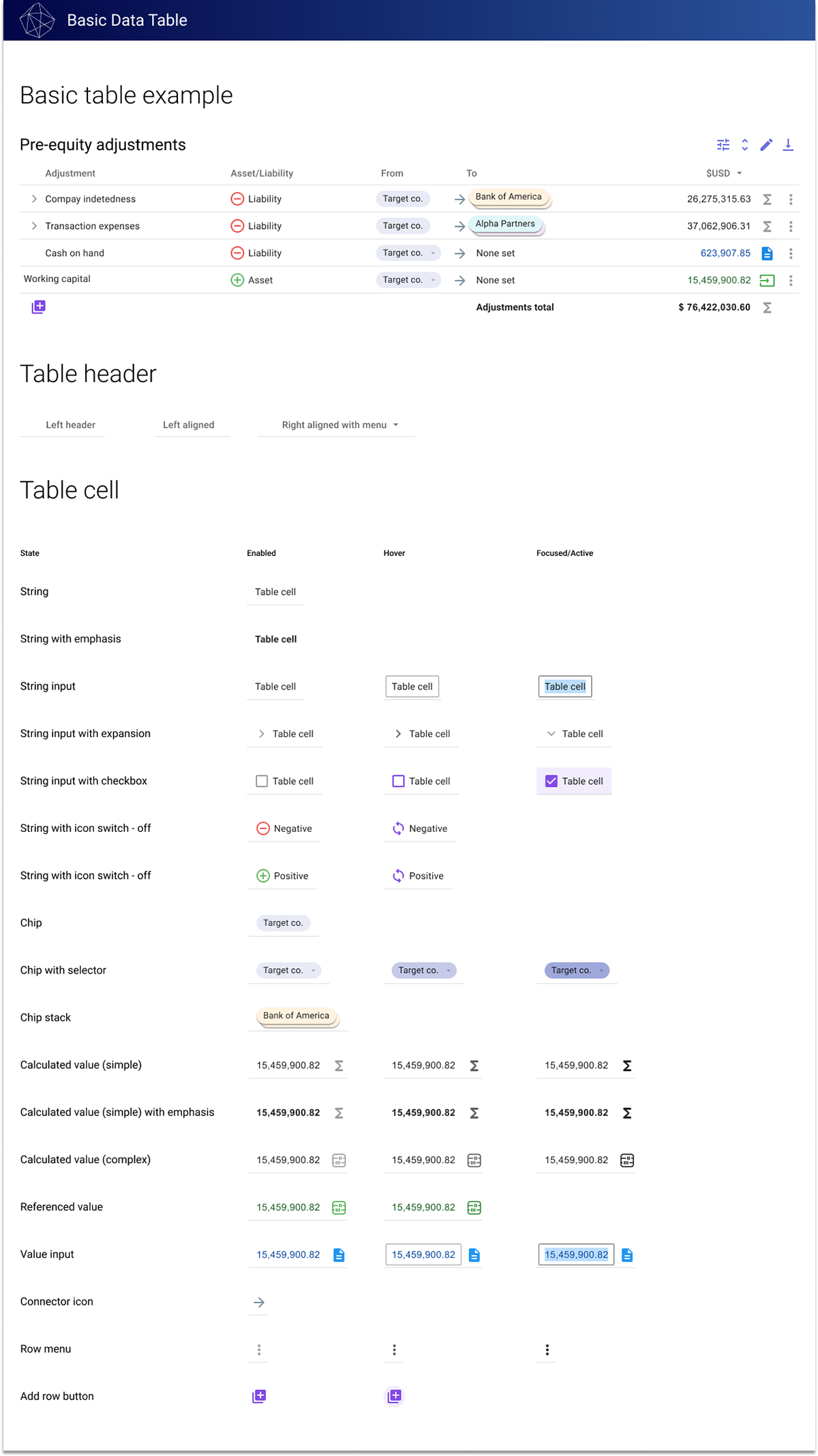Viewport: 818px width, 1456px height.
Task: Open row menu for Transaction expenses
Action: [791, 226]
